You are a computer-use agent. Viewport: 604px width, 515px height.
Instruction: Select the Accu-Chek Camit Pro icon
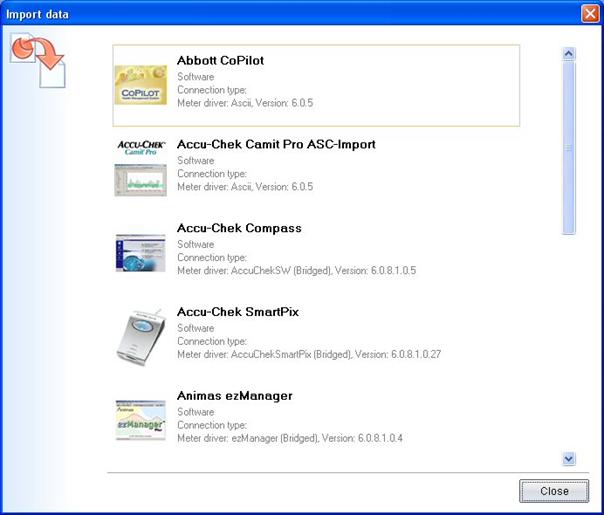coord(140,168)
